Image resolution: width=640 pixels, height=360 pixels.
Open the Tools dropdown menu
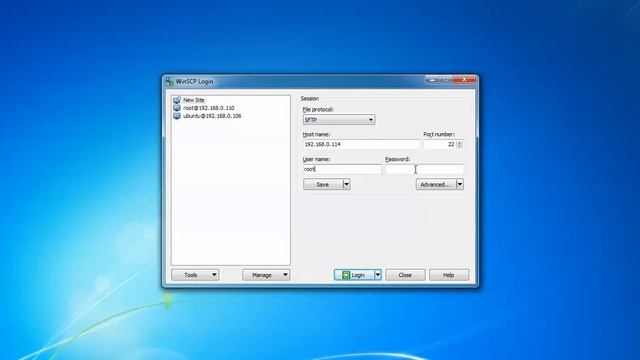tap(195, 275)
